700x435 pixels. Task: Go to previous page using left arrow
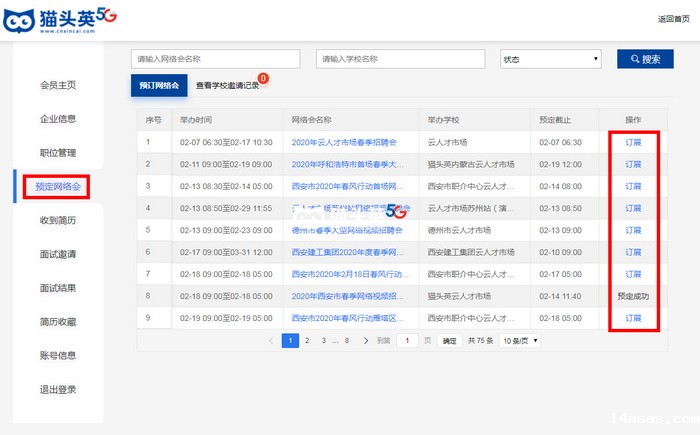coord(271,340)
